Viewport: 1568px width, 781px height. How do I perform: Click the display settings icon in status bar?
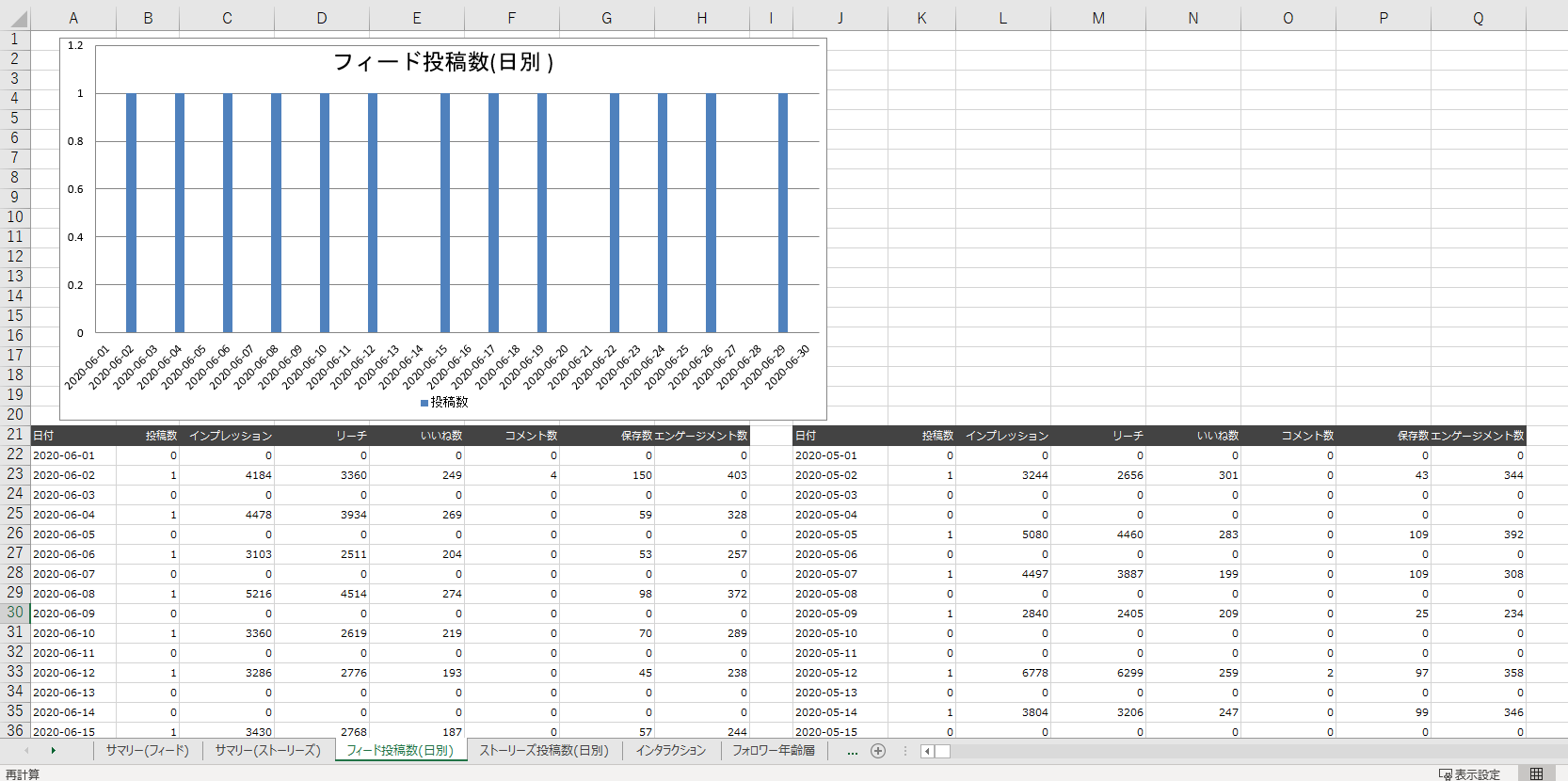point(1446,774)
